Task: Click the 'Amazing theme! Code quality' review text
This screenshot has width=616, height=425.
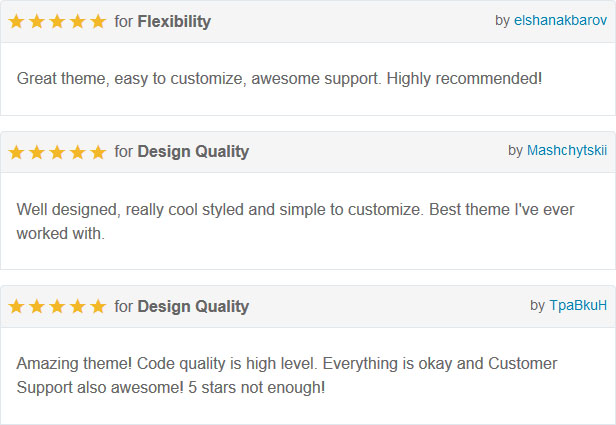Action: (x=287, y=375)
